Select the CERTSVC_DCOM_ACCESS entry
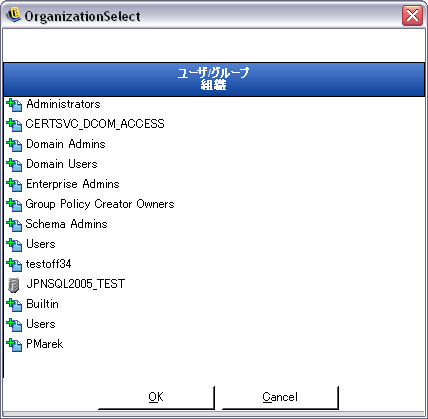This screenshot has height=419, width=428. 95,124
